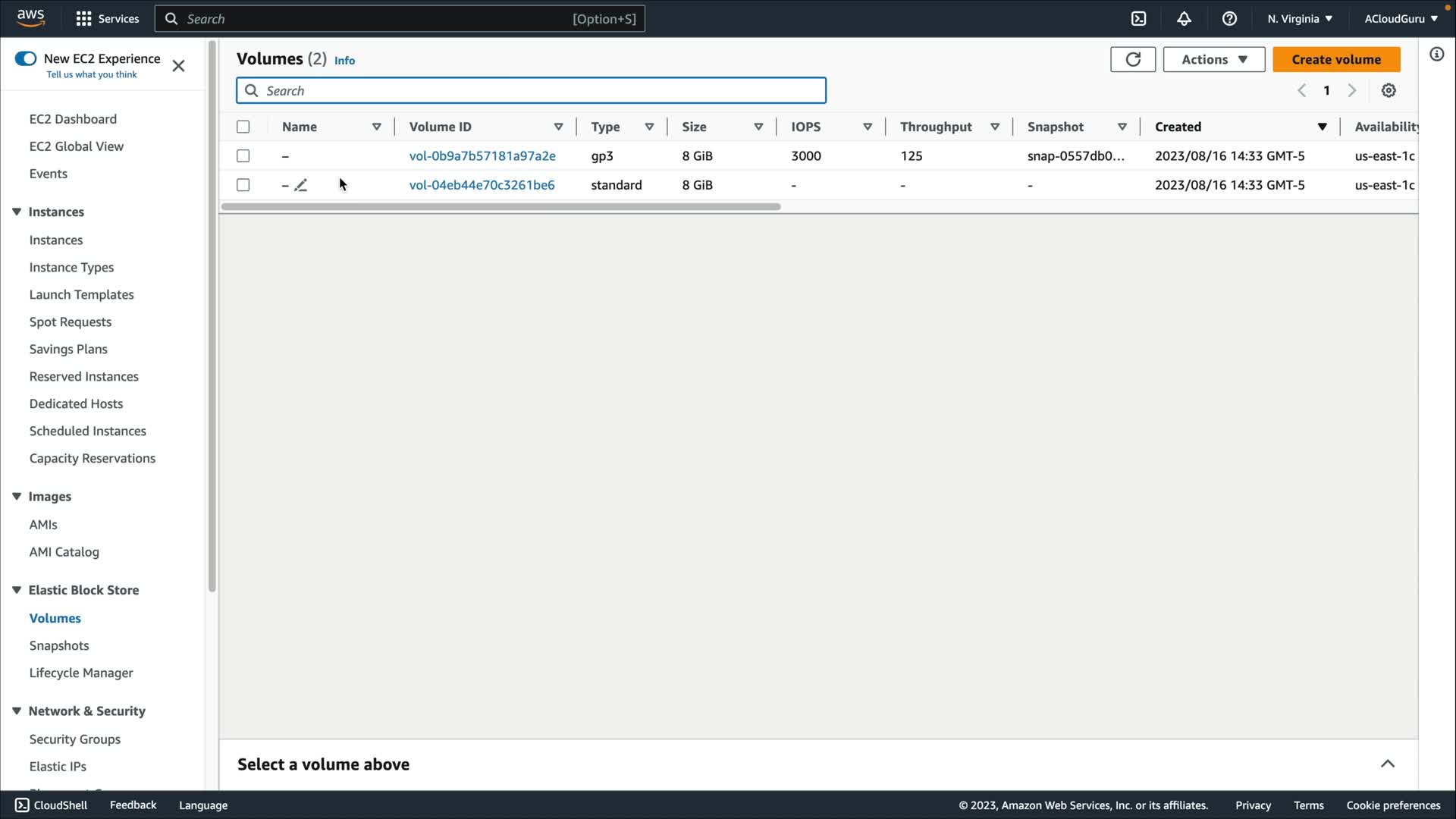Click the horizontal table scrollbar

500,206
